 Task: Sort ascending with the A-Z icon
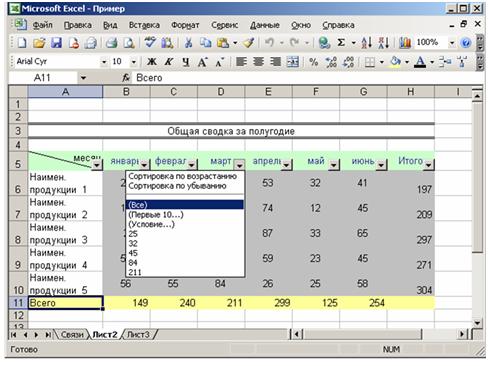[x=366, y=43]
